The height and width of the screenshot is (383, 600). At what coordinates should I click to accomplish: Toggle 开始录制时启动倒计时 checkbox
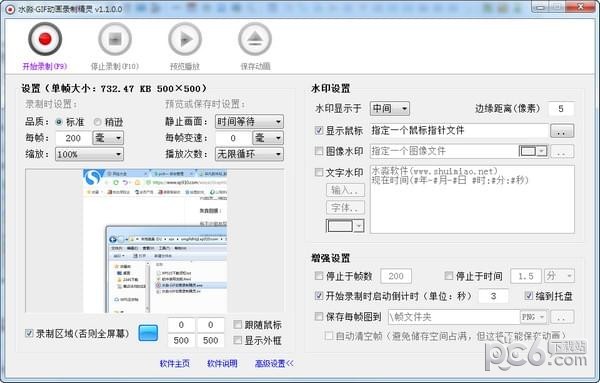click(x=319, y=295)
